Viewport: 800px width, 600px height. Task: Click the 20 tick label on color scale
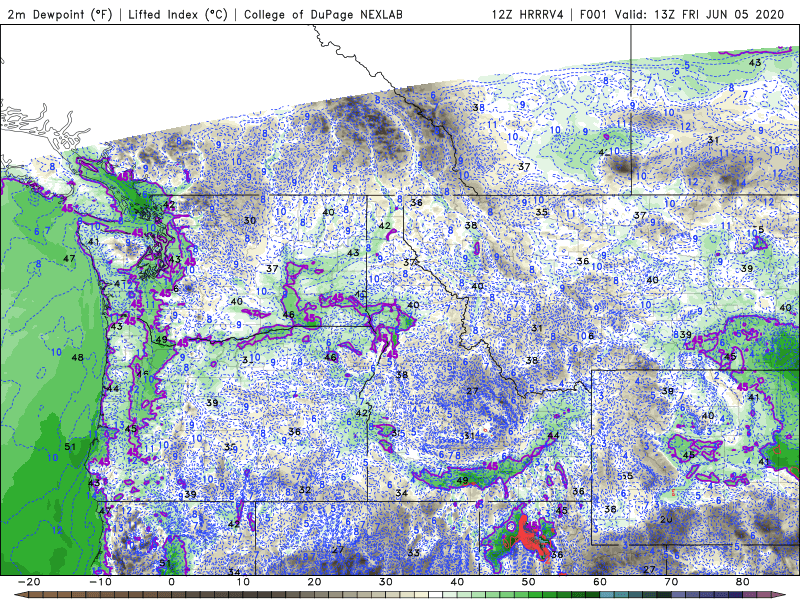pyautogui.click(x=314, y=582)
